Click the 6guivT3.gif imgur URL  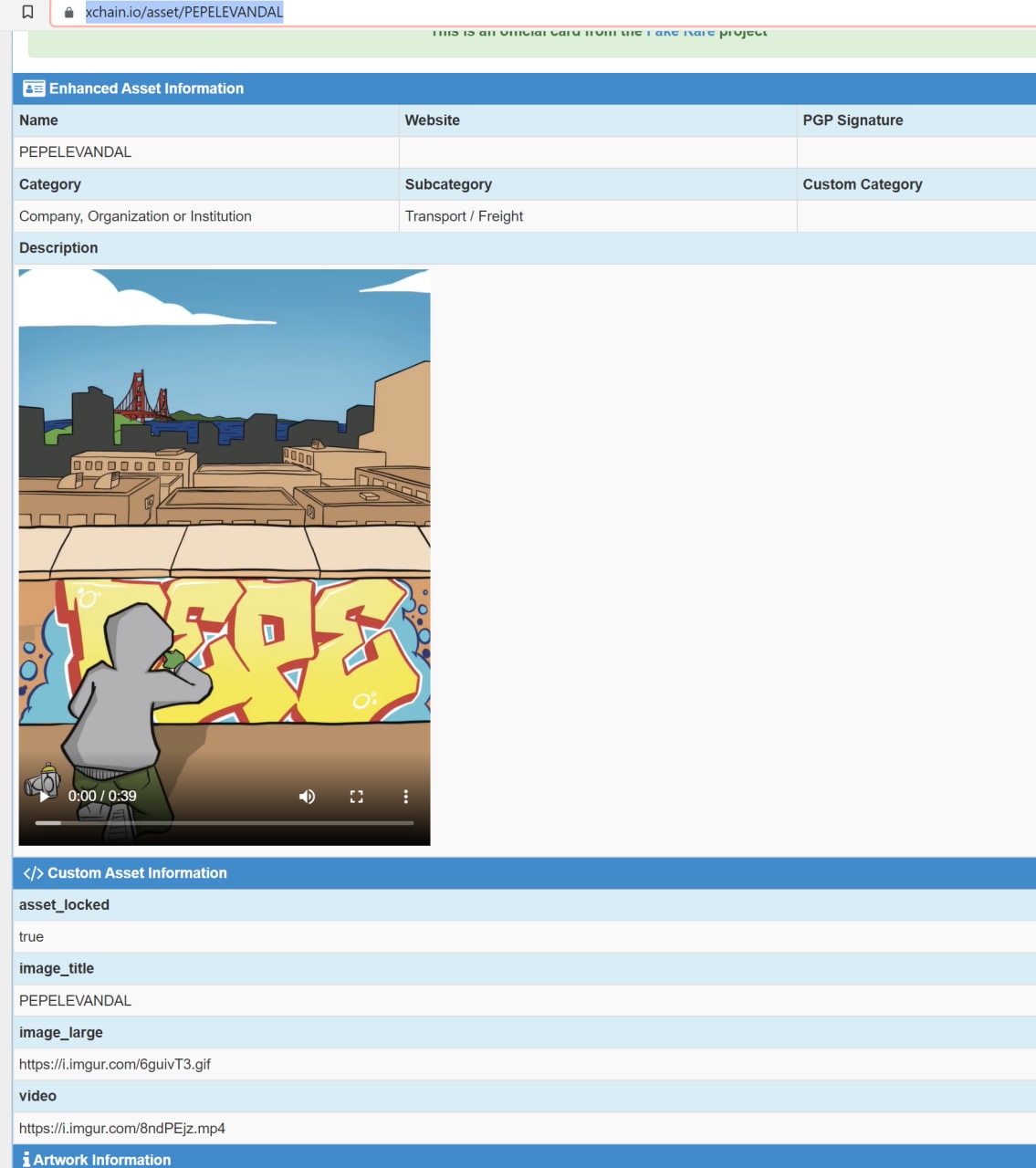[115, 1065]
